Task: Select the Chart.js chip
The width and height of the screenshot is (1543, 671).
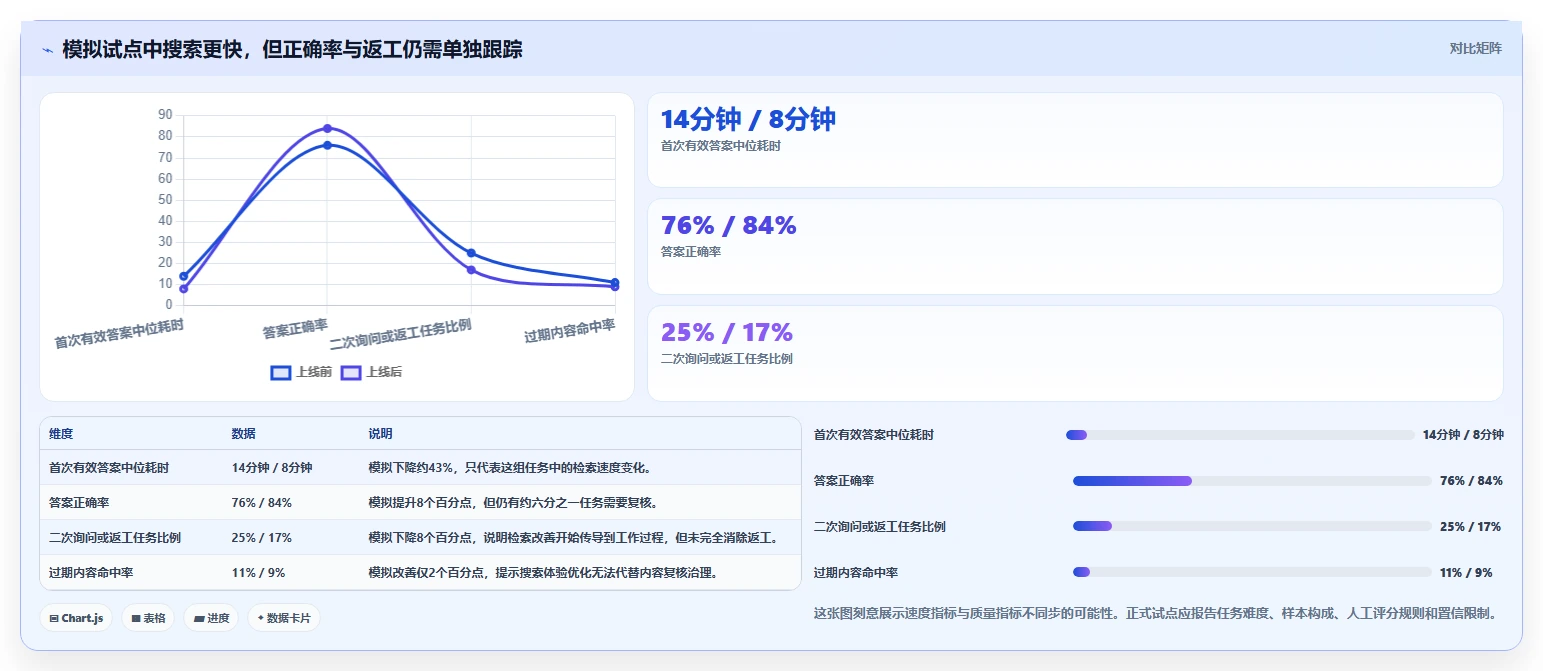Action: (x=76, y=618)
